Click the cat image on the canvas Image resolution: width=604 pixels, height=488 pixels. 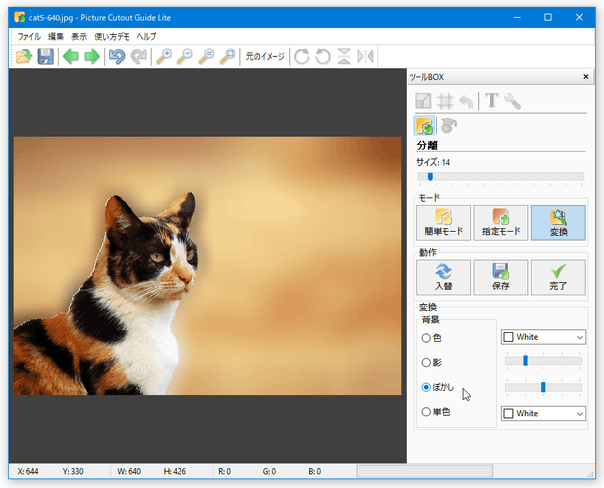pyautogui.click(x=207, y=266)
